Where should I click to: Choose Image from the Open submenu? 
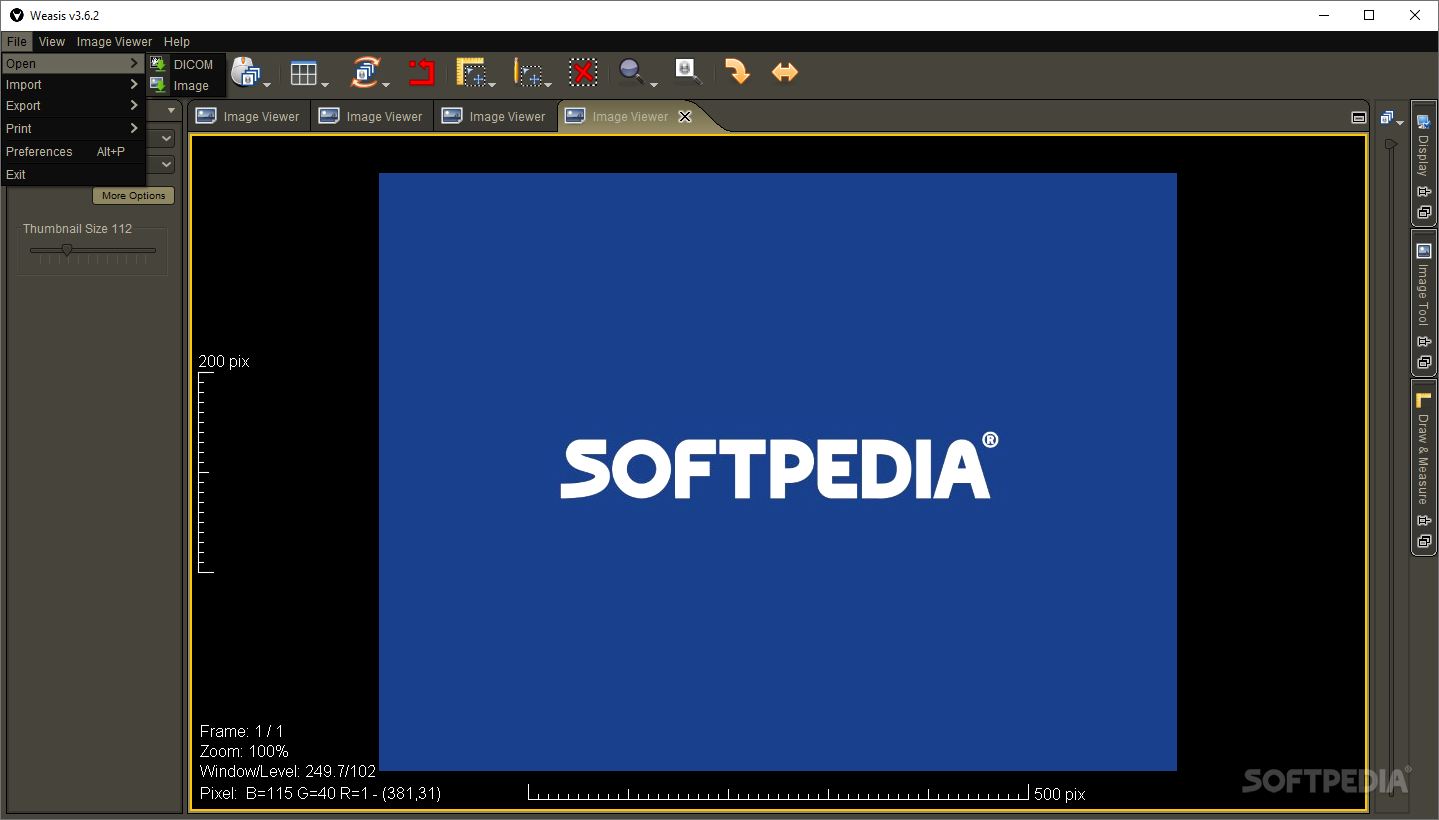186,86
